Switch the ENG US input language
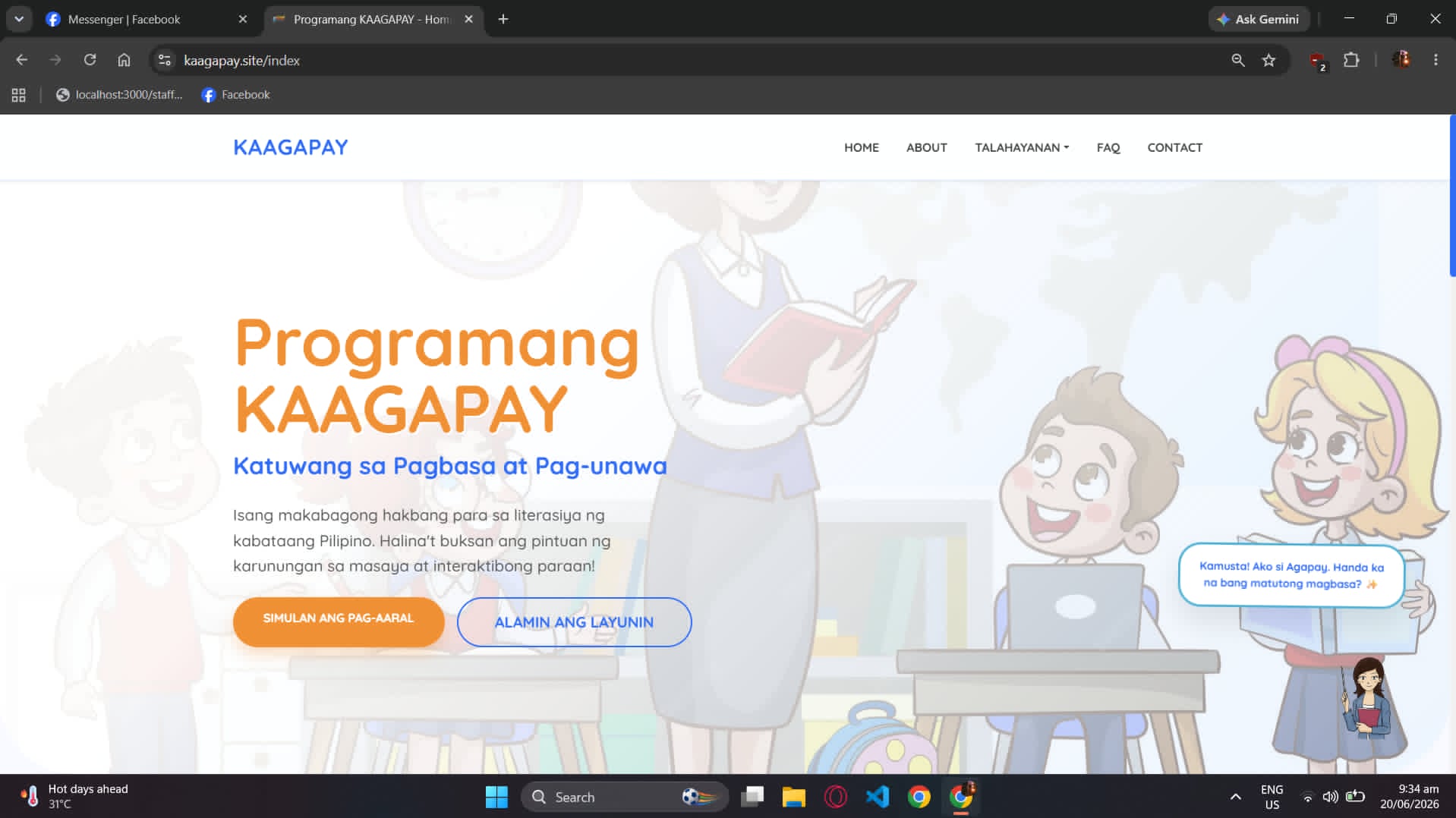1456x818 pixels. click(x=1272, y=797)
